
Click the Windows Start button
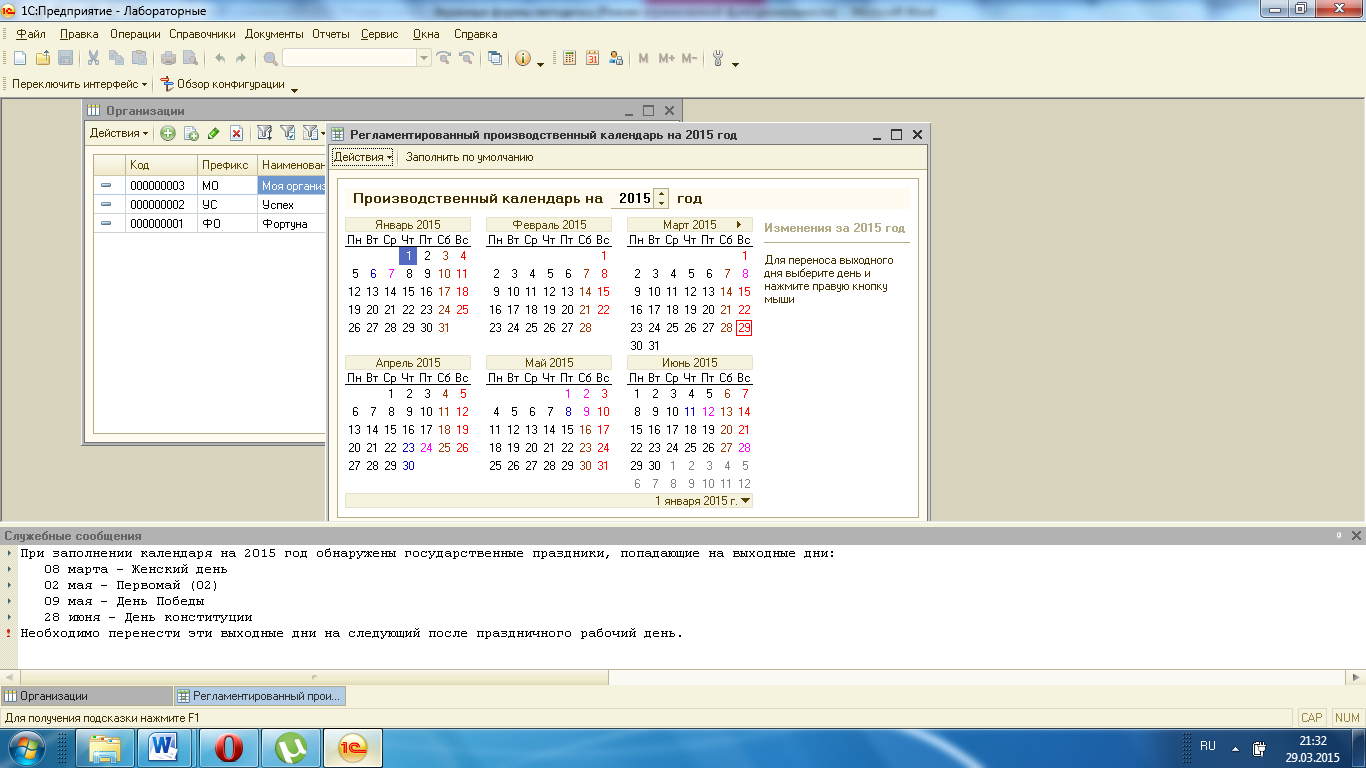(27, 747)
